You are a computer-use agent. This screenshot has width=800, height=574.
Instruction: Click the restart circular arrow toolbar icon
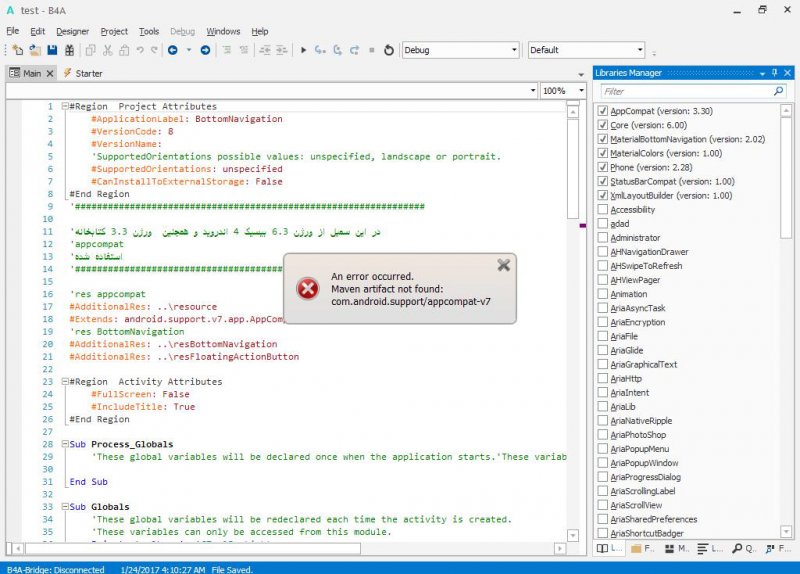388,50
